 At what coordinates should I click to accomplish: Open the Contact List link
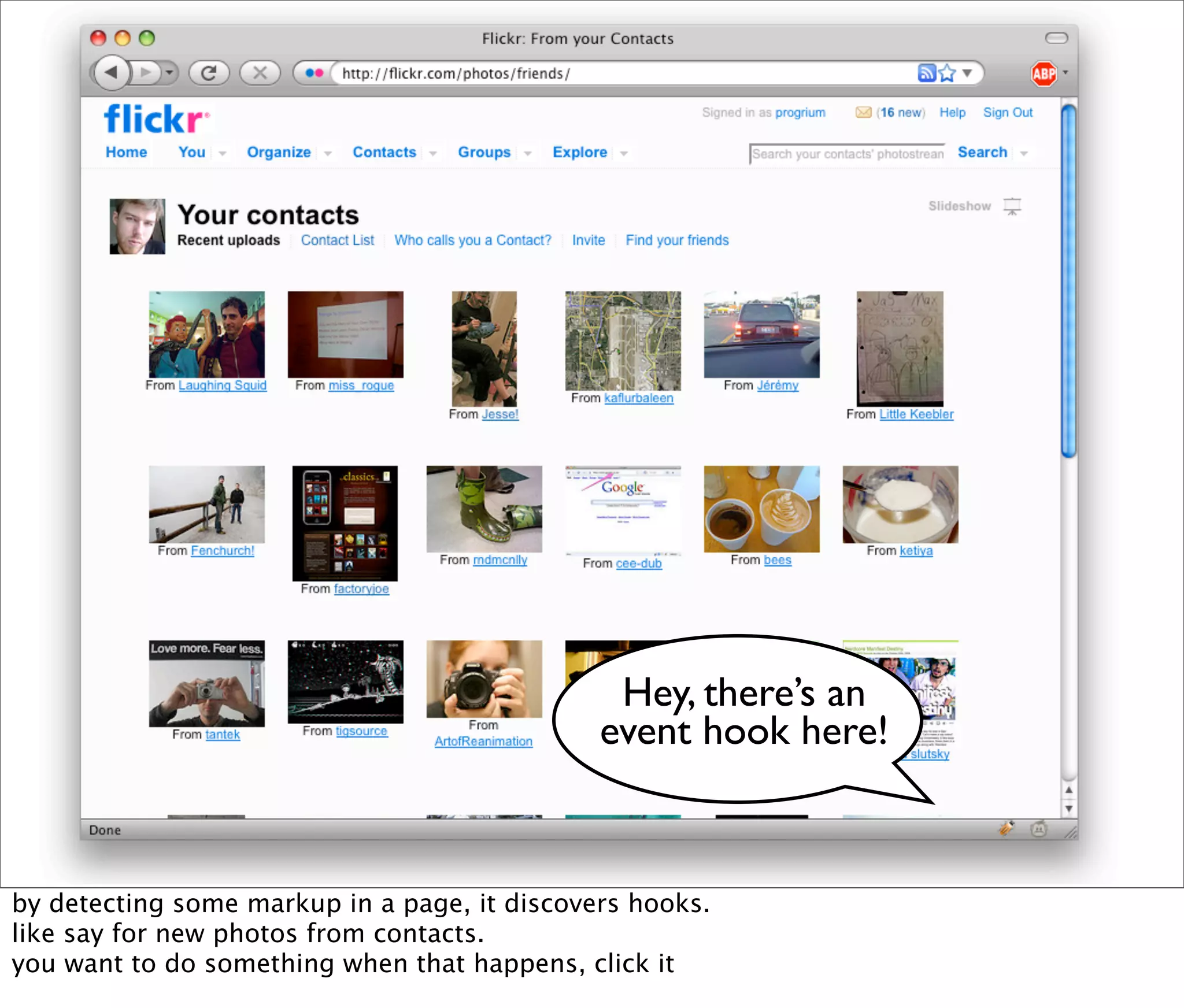click(x=337, y=240)
